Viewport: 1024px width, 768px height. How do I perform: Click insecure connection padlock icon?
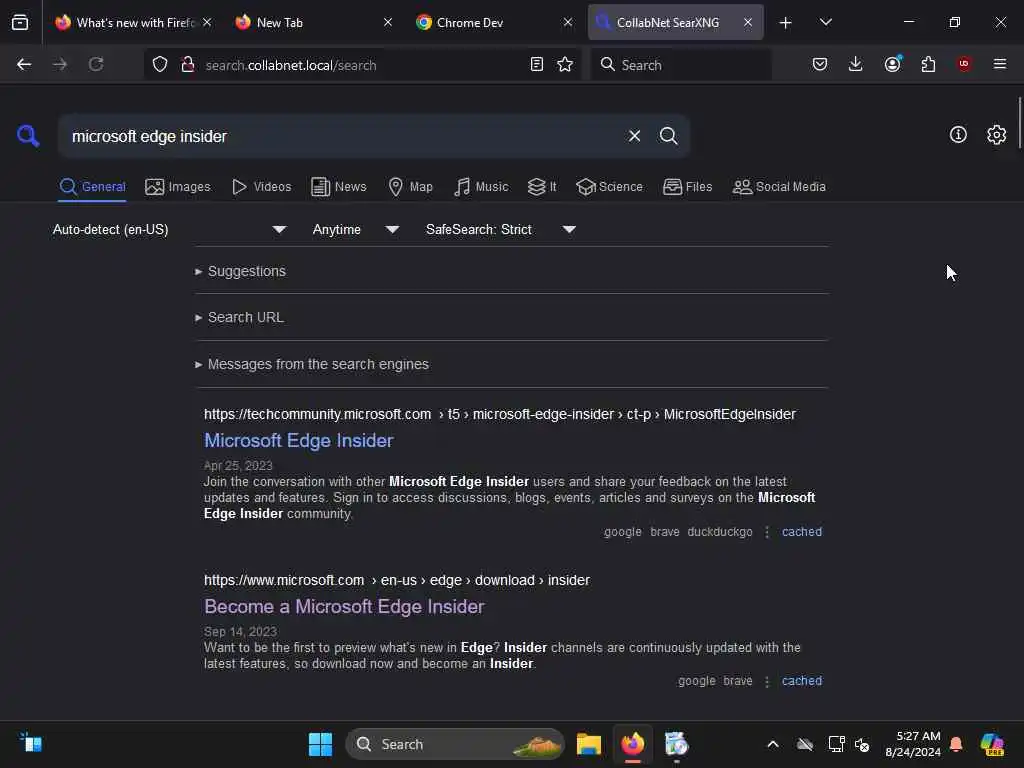(188, 64)
